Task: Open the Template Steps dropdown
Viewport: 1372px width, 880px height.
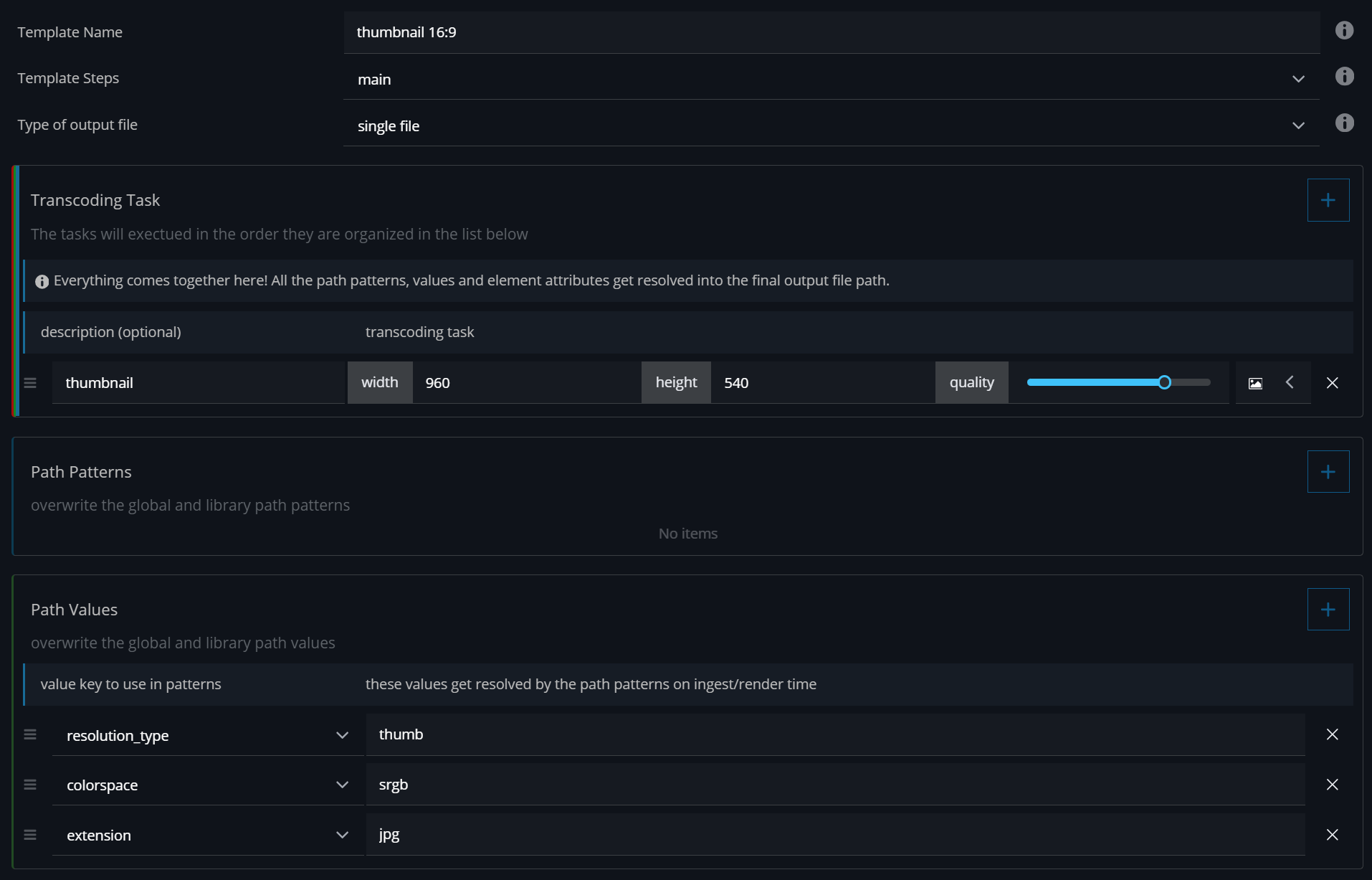Action: point(831,80)
